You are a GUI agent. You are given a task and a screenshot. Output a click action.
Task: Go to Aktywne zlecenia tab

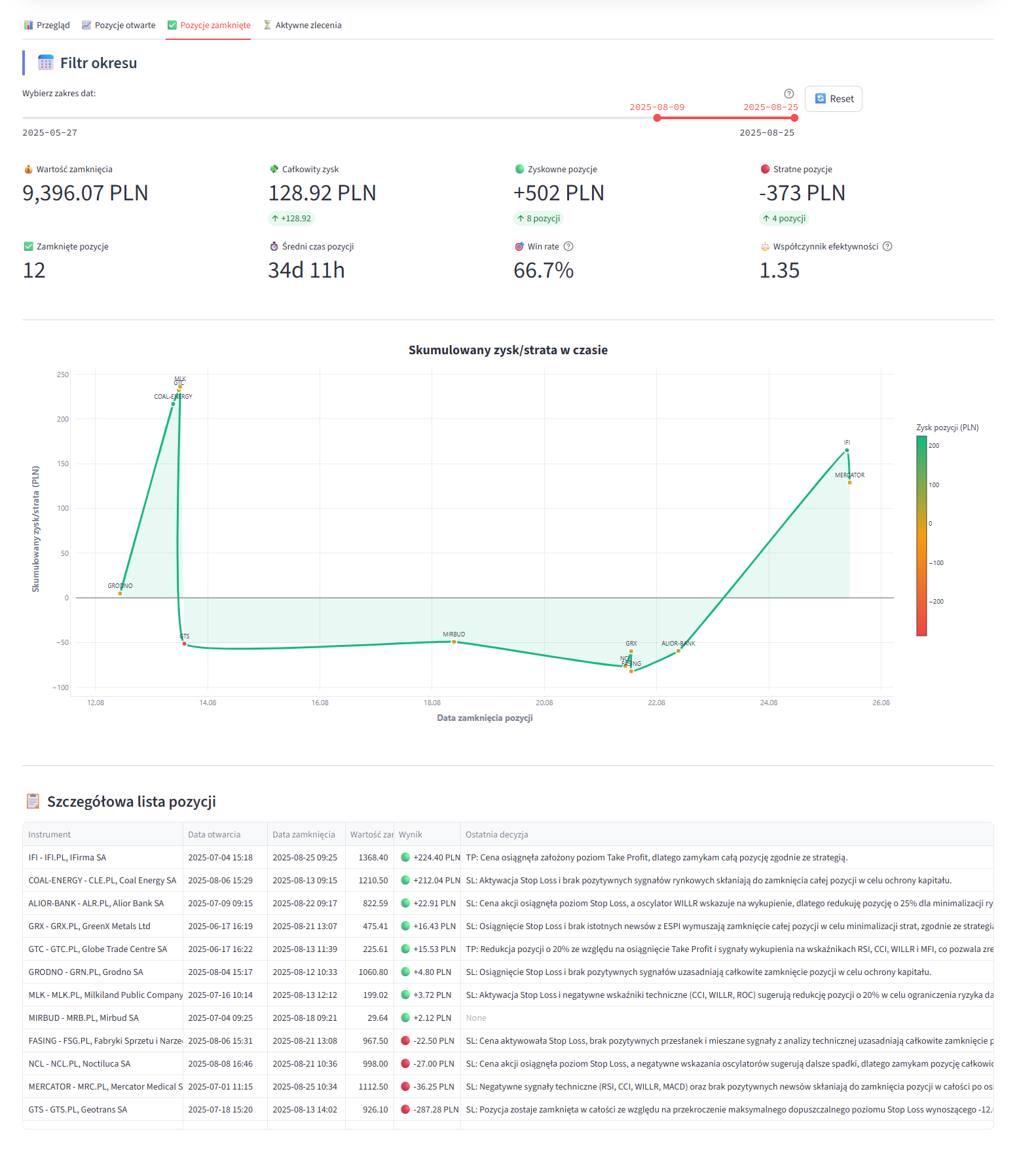(x=302, y=26)
